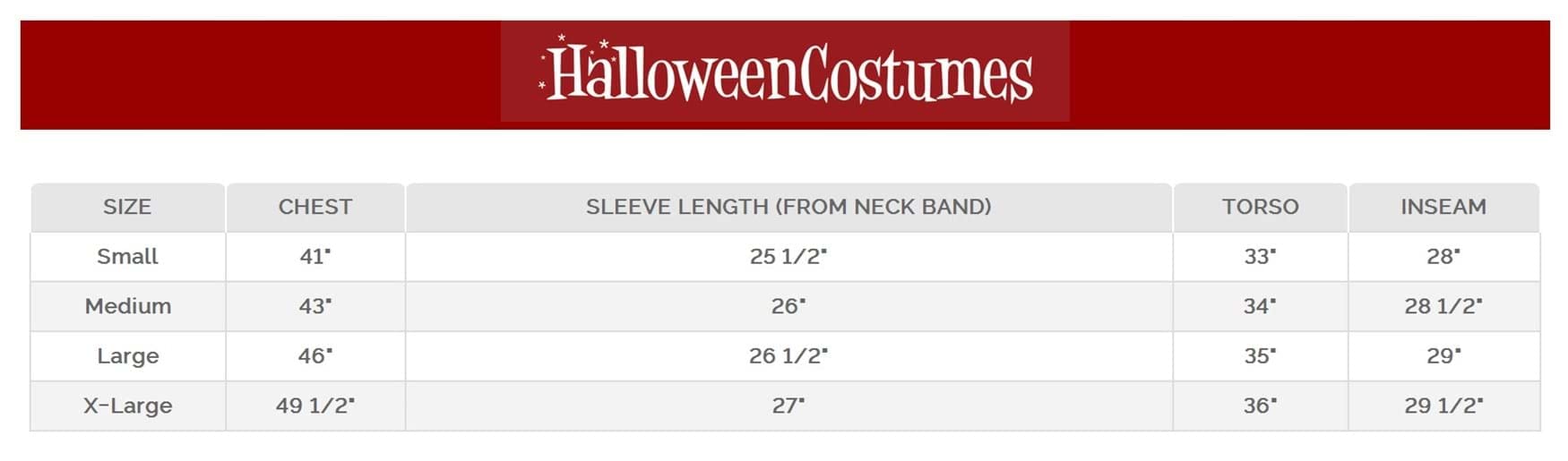Click the Large size row label
This screenshot has height=461, width=1568.
click(127, 356)
